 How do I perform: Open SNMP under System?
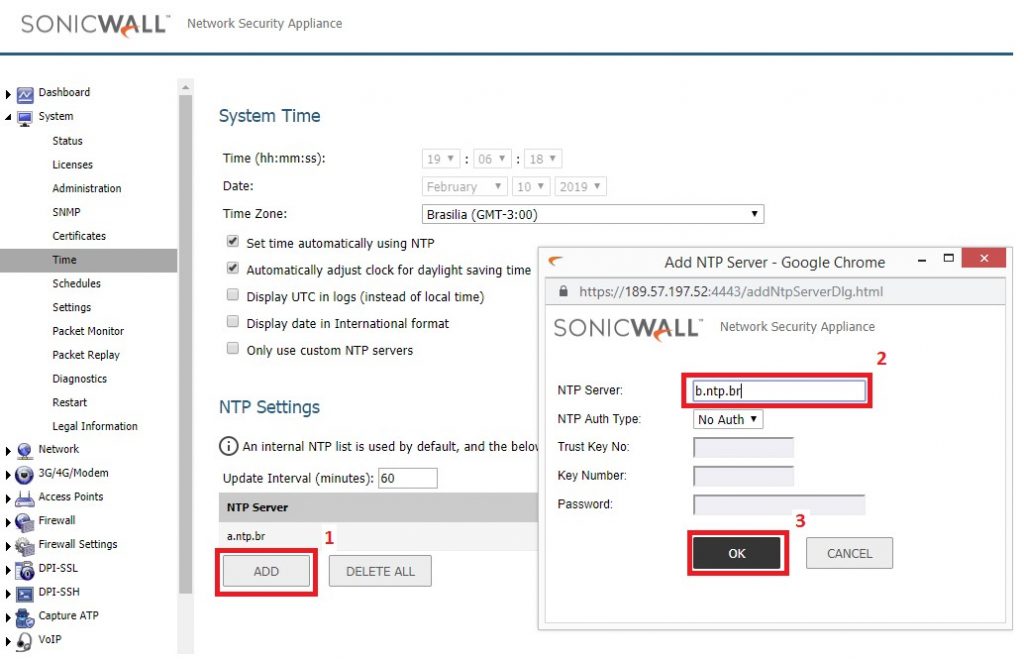(x=66, y=212)
